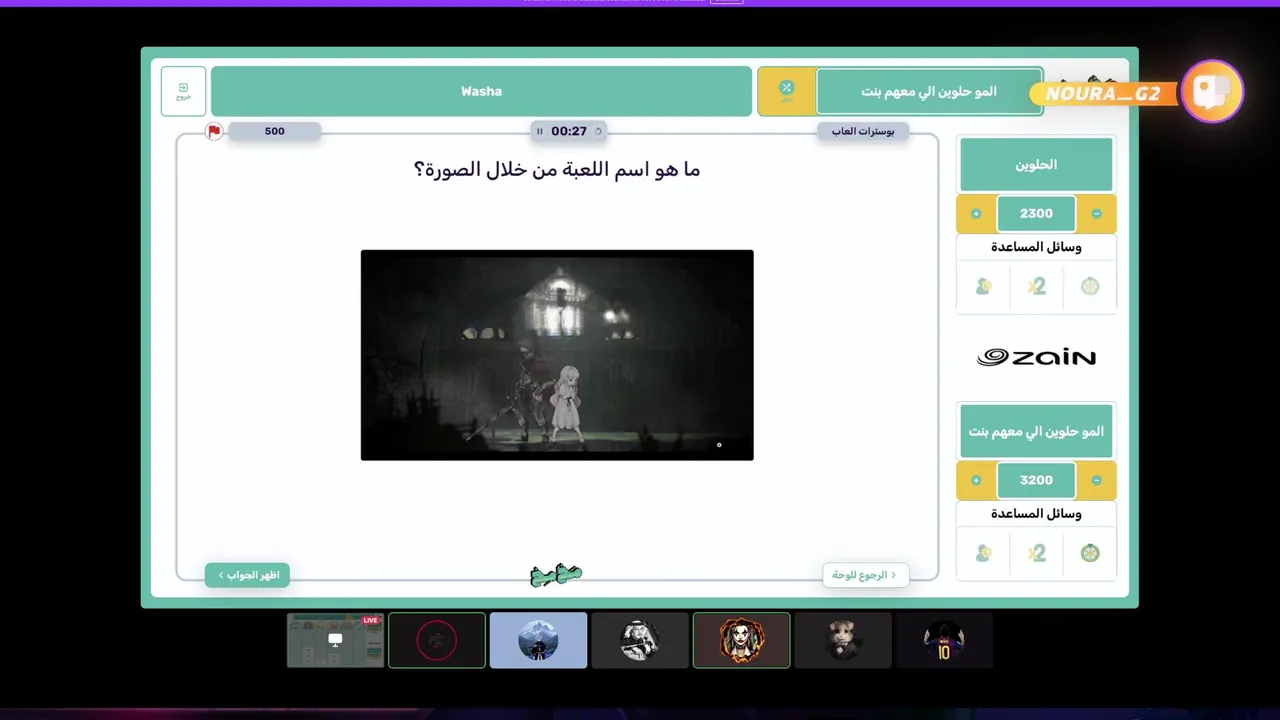The height and width of the screenshot is (720, 1280).
Task: Click المو حلوين الي معهم بنت sidebar card
Action: (x=1036, y=431)
